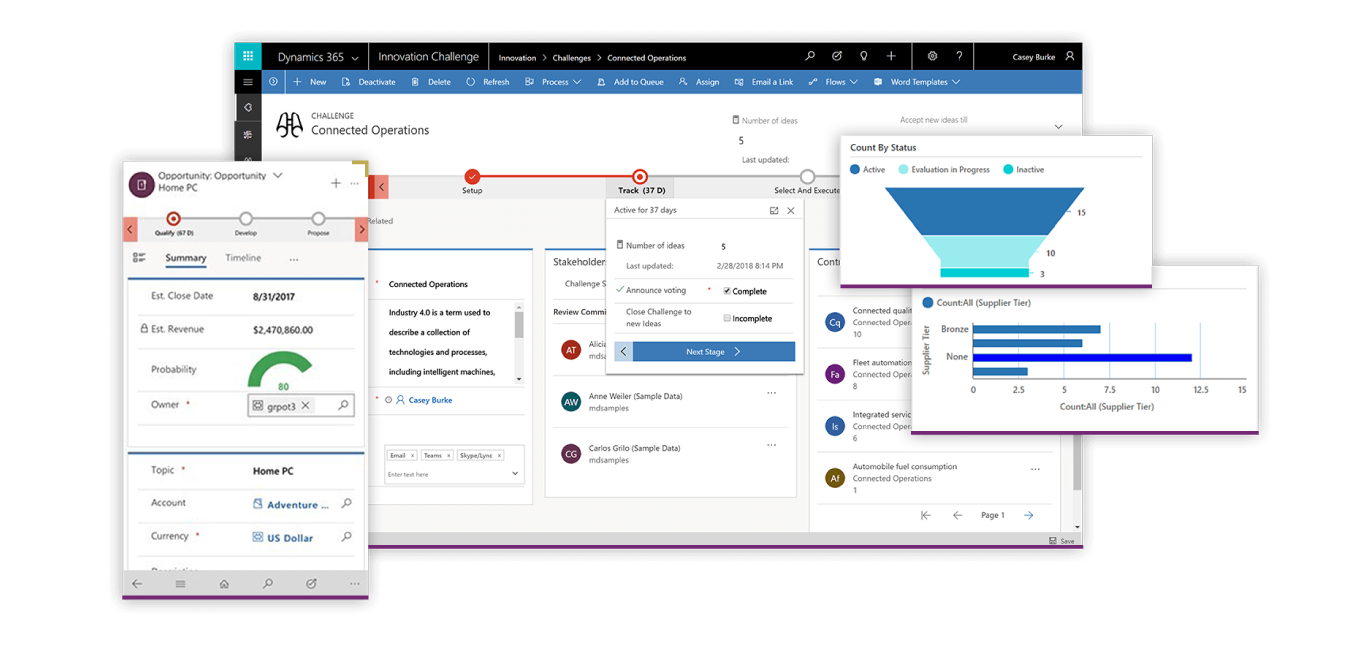Viewport: 1366px width, 646px height.
Task: Click the Active legend color swatch
Action: tap(855, 170)
